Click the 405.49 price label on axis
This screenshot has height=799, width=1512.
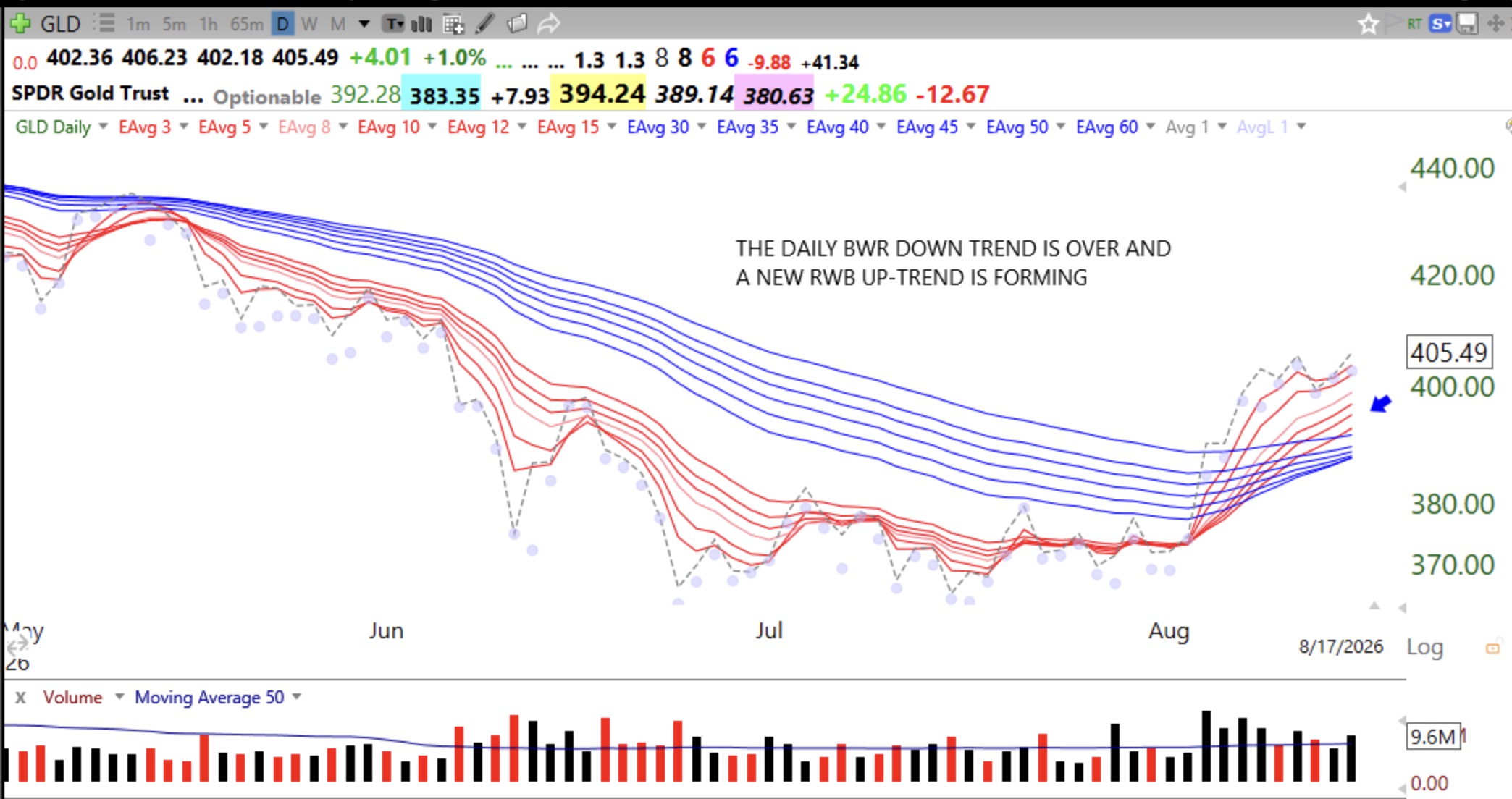pyautogui.click(x=1449, y=352)
